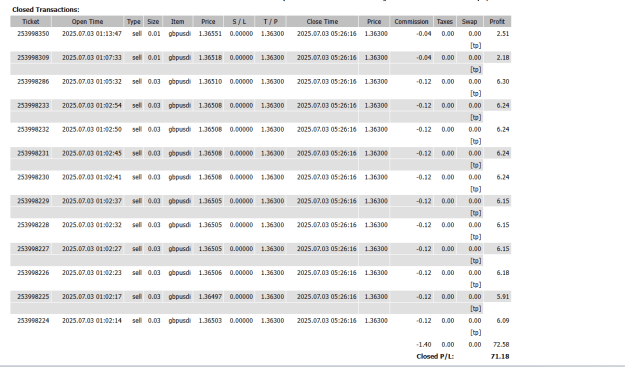Screen dimensions: 625x367
Task: Select ticket number 253998226
Action: [33, 273]
